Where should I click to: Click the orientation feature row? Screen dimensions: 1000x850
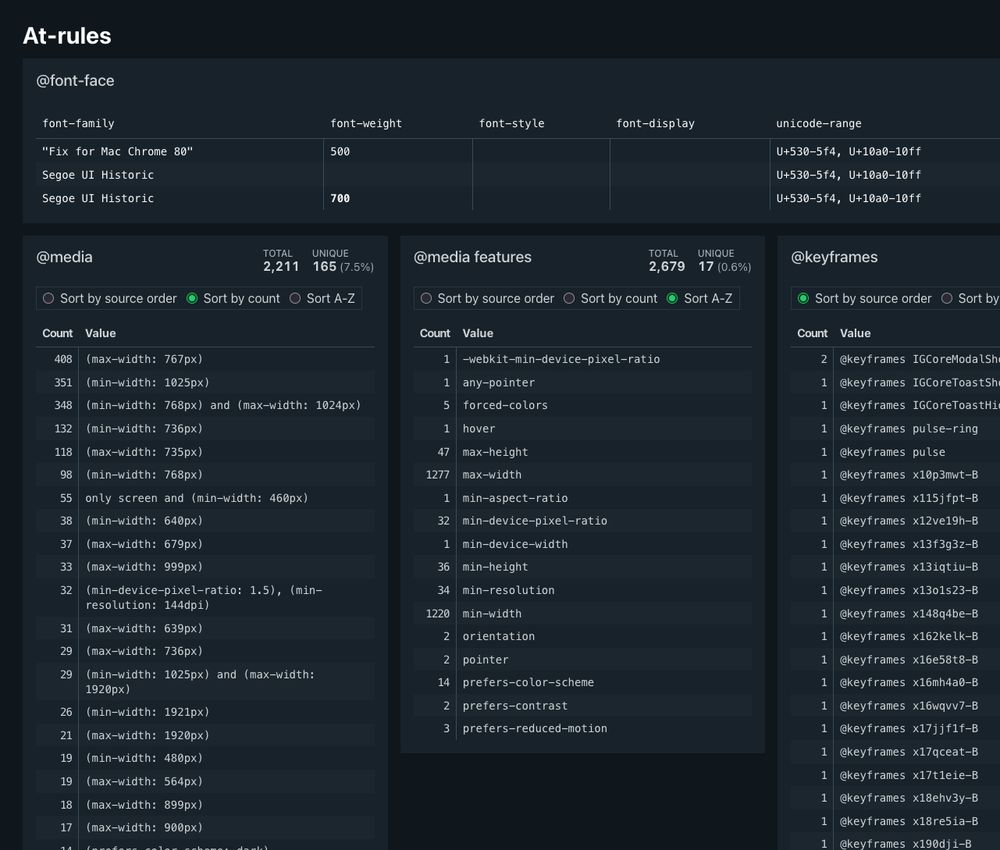(x=582, y=636)
